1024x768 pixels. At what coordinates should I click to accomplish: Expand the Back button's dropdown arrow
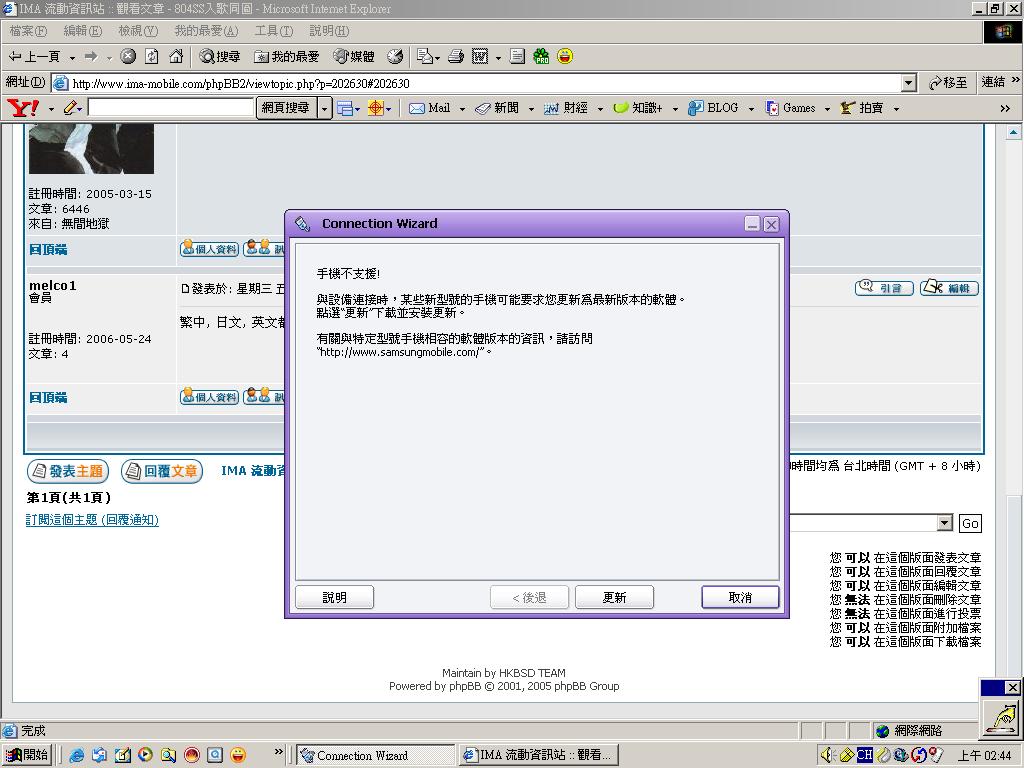click(x=72, y=56)
